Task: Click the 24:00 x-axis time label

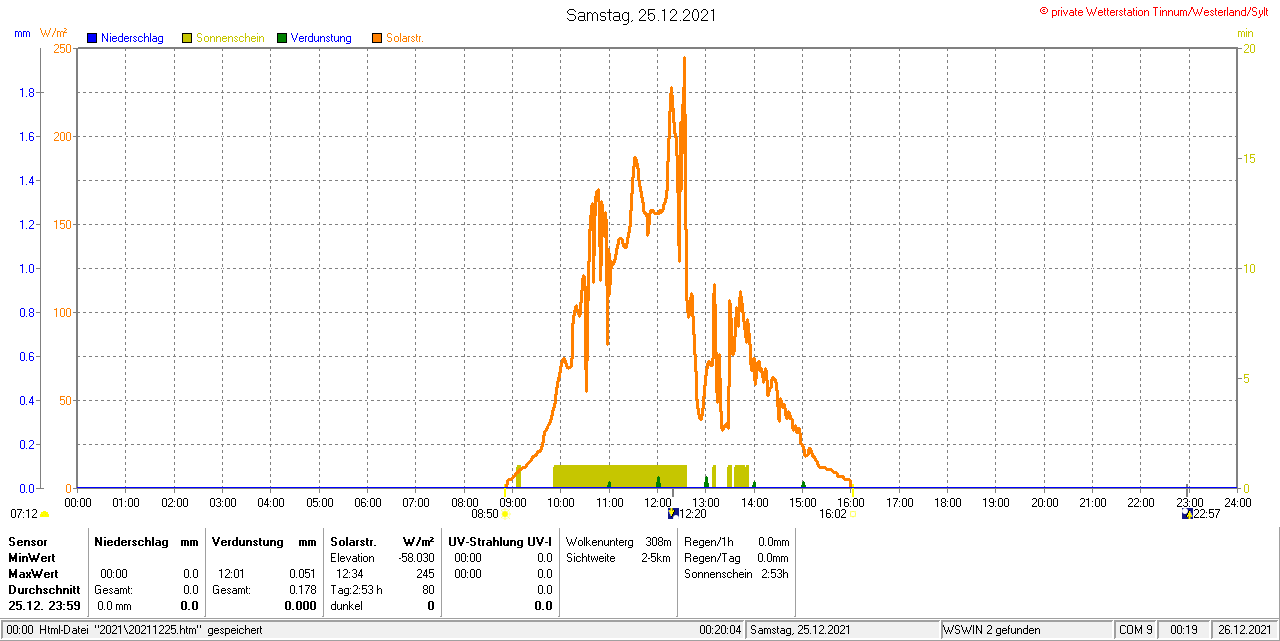Action: [1238, 502]
